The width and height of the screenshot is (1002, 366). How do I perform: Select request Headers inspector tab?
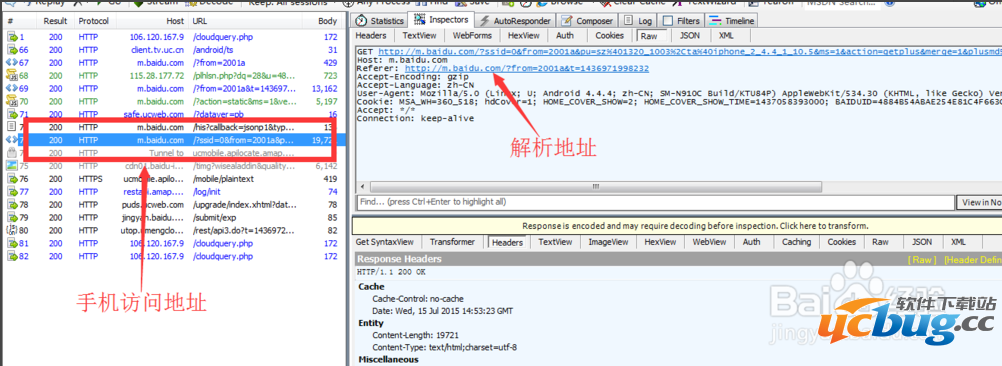click(x=371, y=36)
